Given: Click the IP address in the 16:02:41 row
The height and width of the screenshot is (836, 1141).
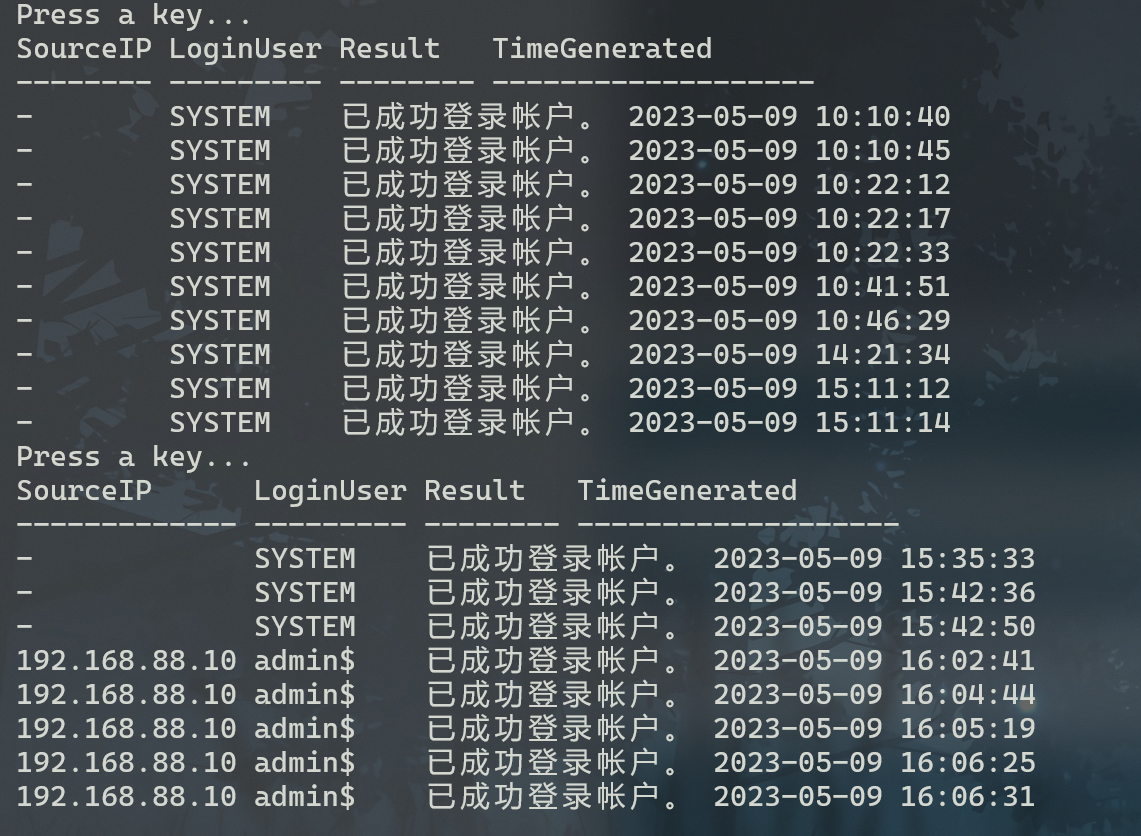Looking at the screenshot, I should [126, 661].
